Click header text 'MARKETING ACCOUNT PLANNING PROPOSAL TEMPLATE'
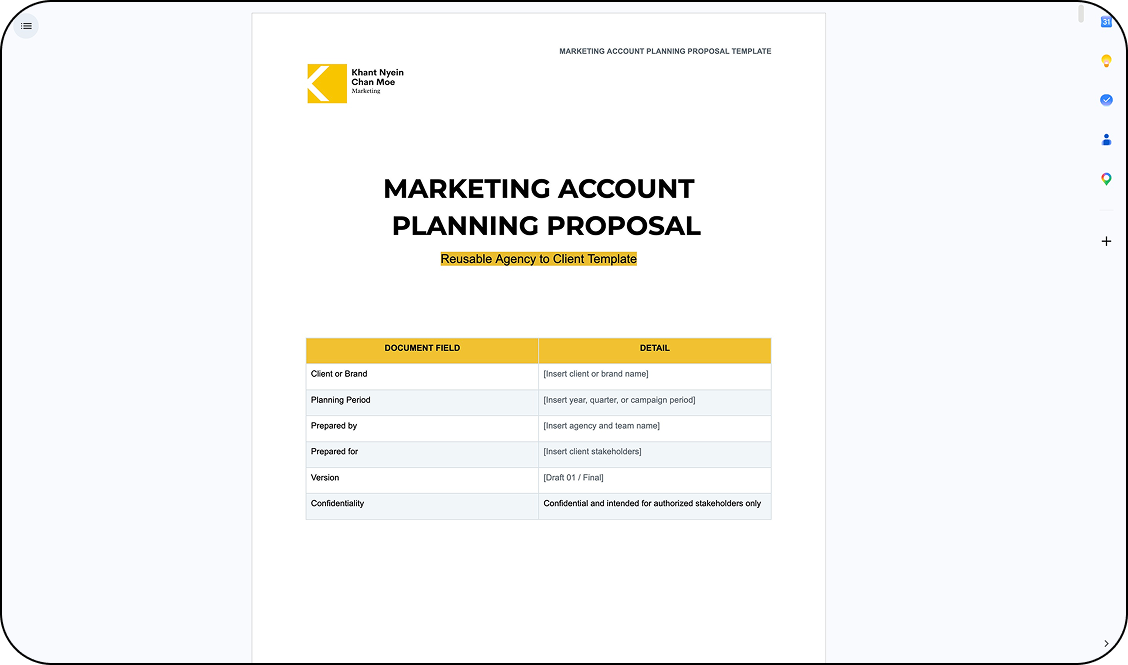 point(665,51)
